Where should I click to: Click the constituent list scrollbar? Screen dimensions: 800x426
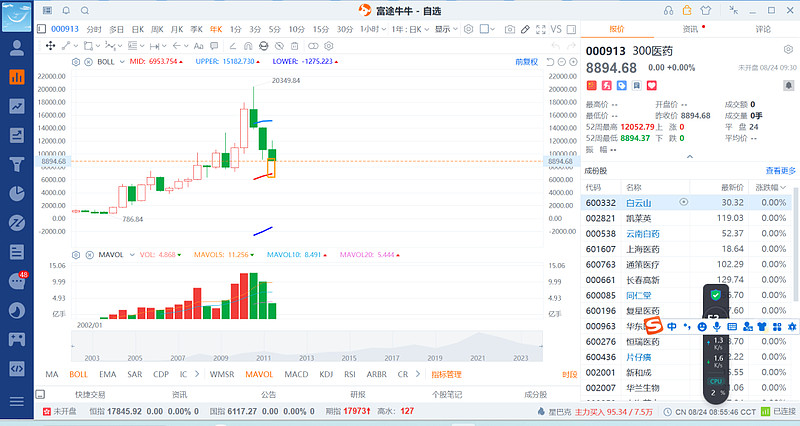pyautogui.click(x=796, y=245)
